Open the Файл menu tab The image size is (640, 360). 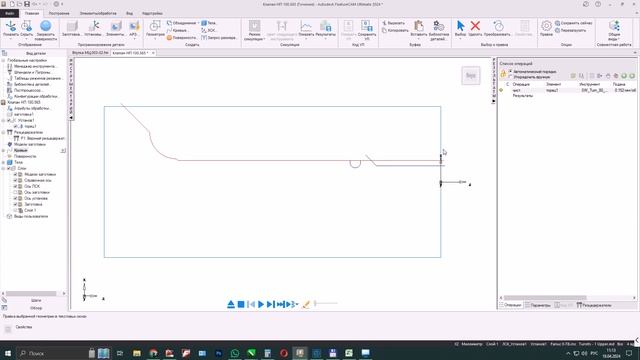pyautogui.click(x=9, y=13)
